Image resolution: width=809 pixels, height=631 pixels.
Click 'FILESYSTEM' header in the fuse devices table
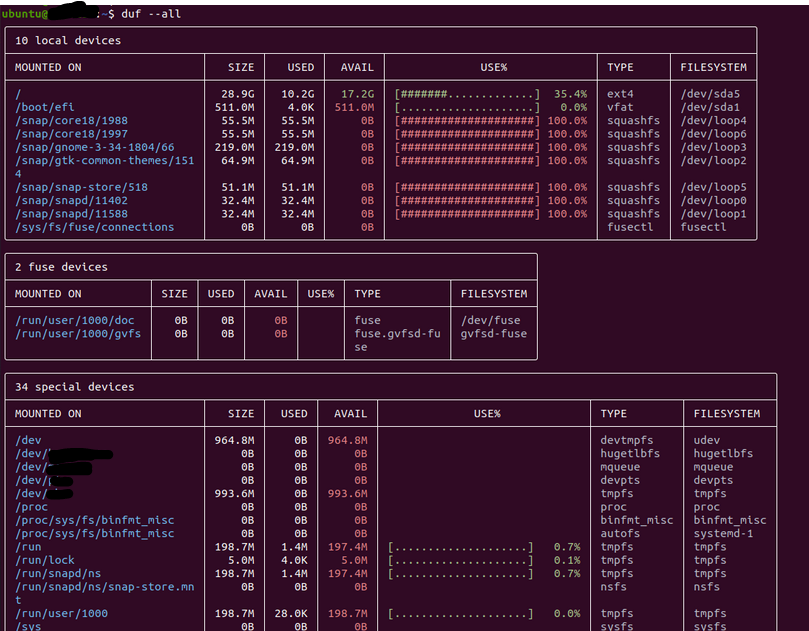(494, 294)
